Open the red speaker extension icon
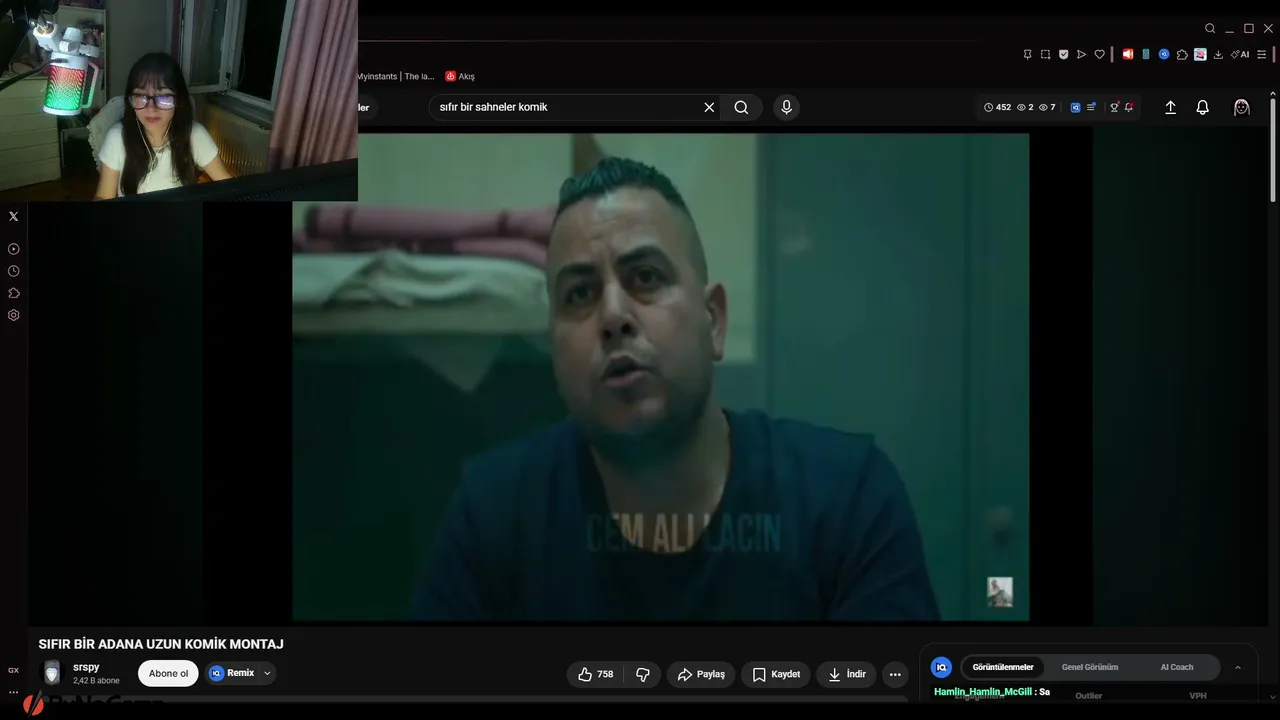The width and height of the screenshot is (1280, 720). pos(1128,54)
